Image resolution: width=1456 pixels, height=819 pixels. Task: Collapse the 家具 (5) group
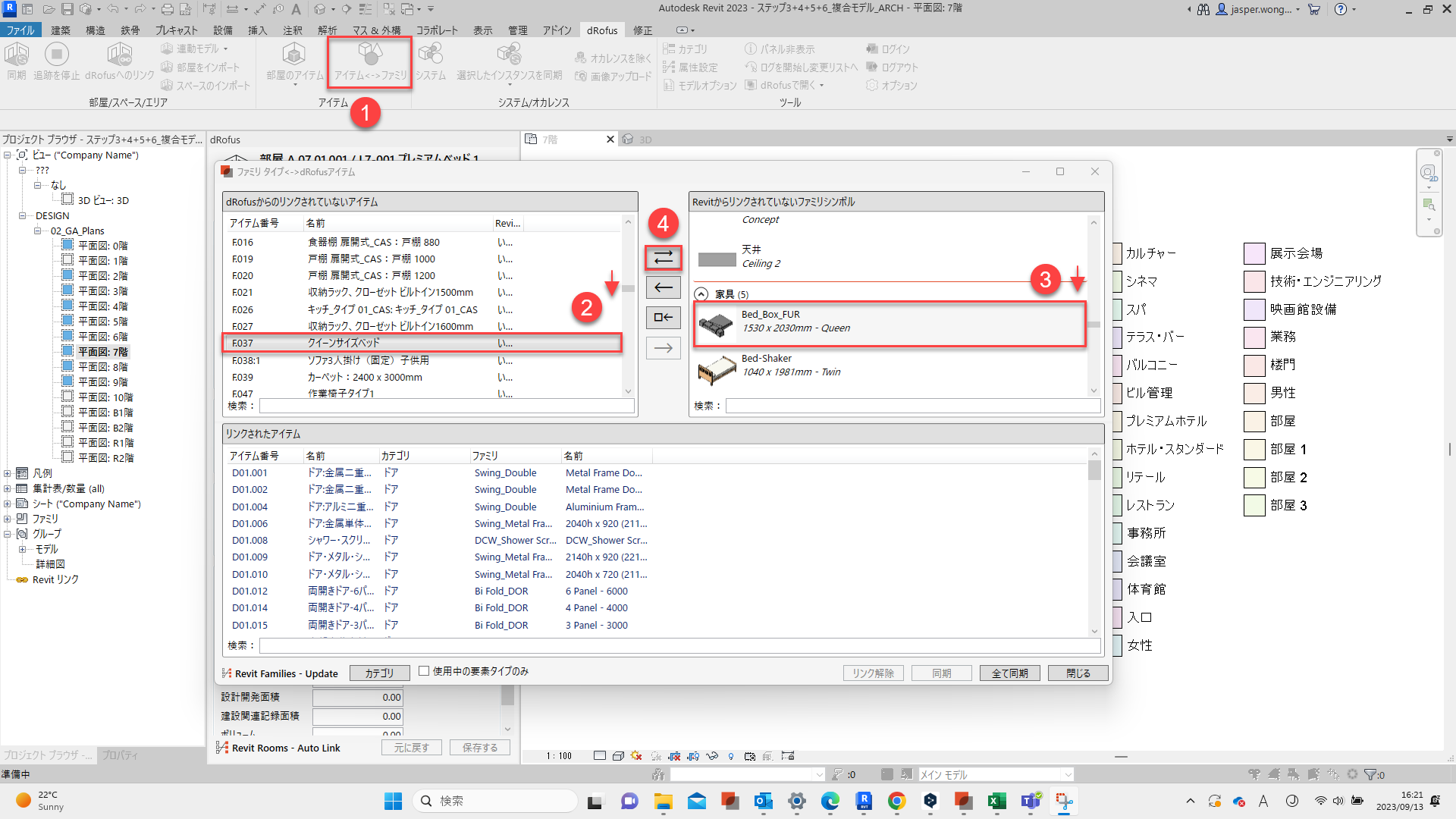click(701, 294)
